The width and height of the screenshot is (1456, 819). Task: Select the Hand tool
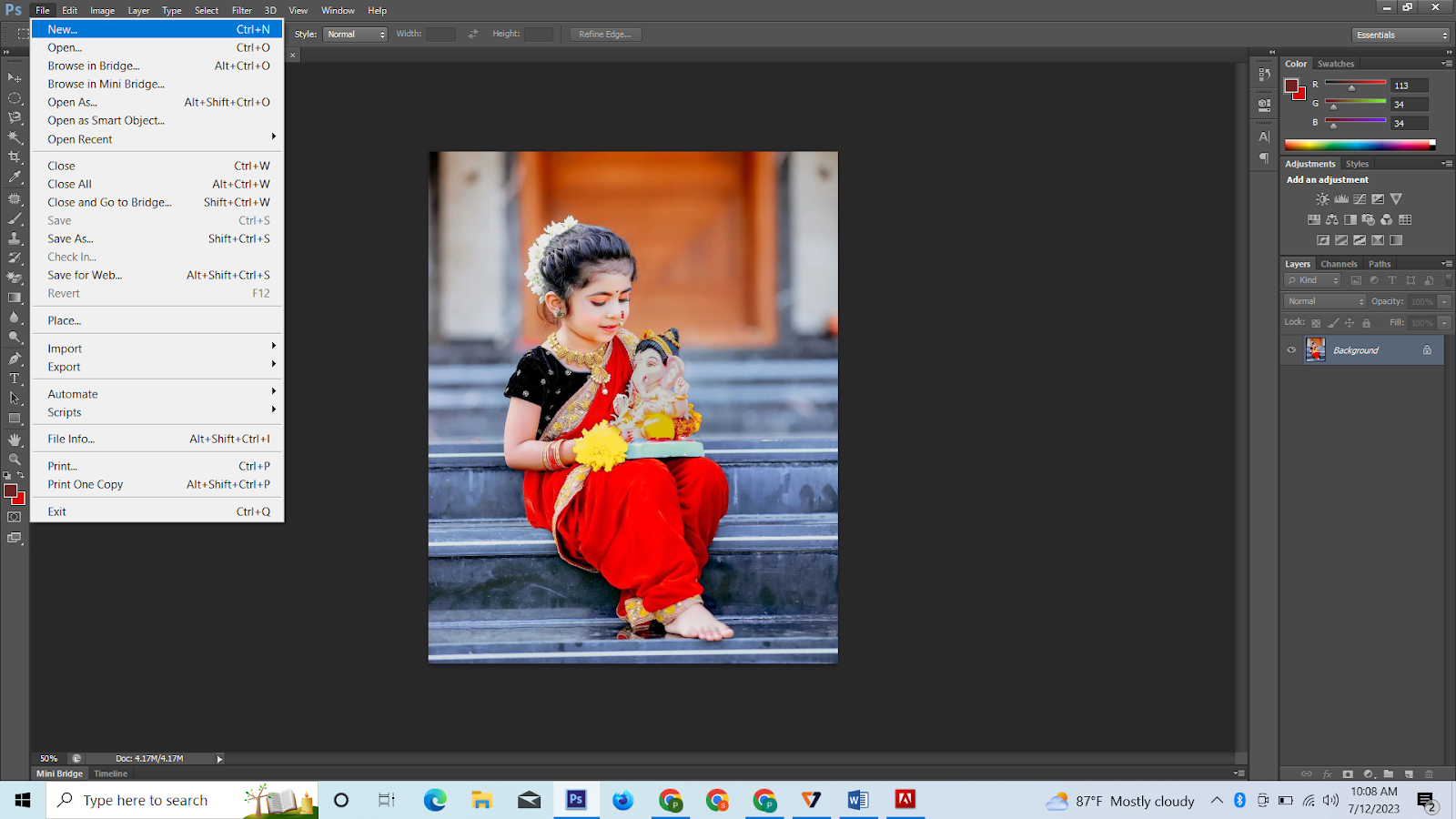[15, 440]
